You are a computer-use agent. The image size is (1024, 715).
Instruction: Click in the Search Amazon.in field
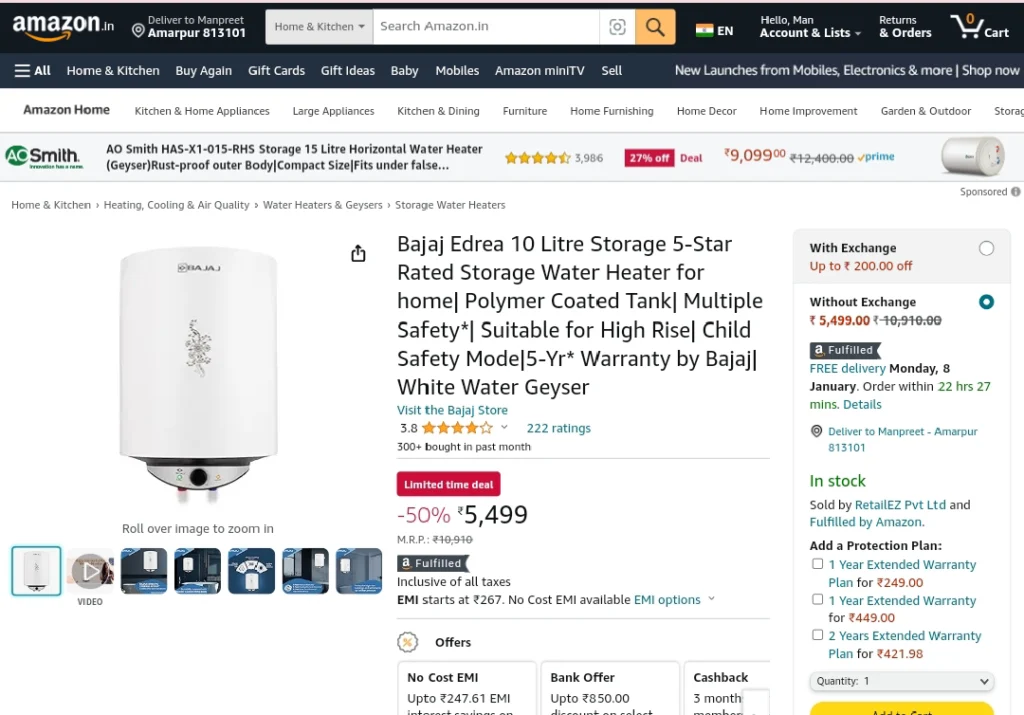pos(486,27)
